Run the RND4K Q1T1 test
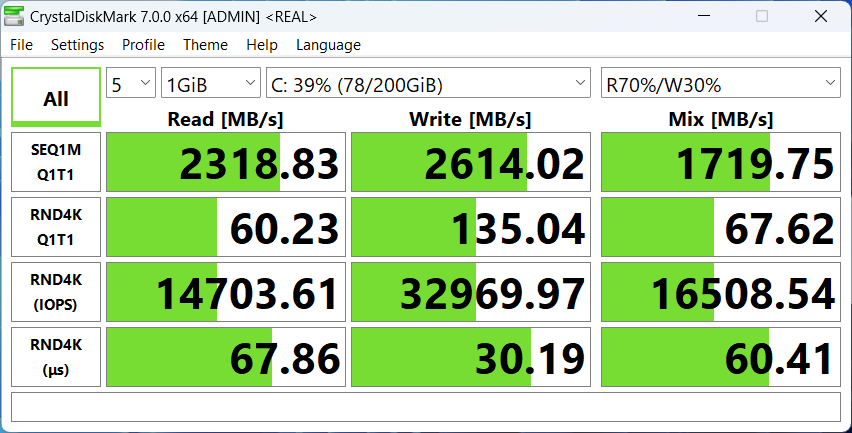Viewport: 852px width, 433px height. tap(56, 227)
